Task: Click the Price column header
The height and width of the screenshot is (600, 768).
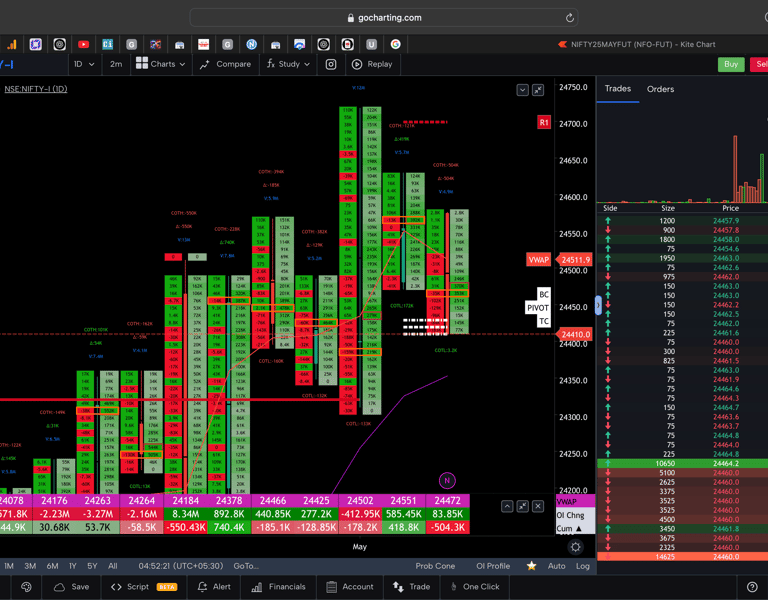Action: (x=730, y=208)
